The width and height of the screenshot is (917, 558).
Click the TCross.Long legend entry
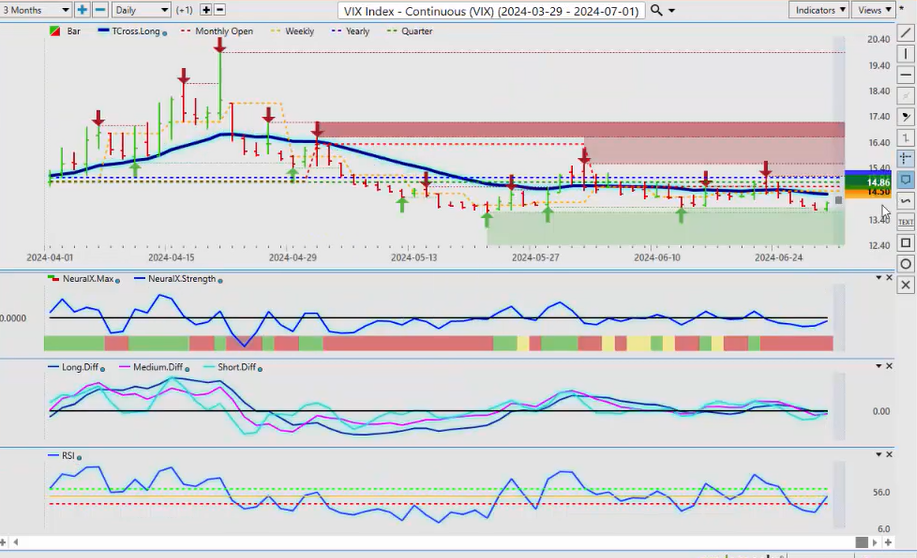[x=136, y=31]
